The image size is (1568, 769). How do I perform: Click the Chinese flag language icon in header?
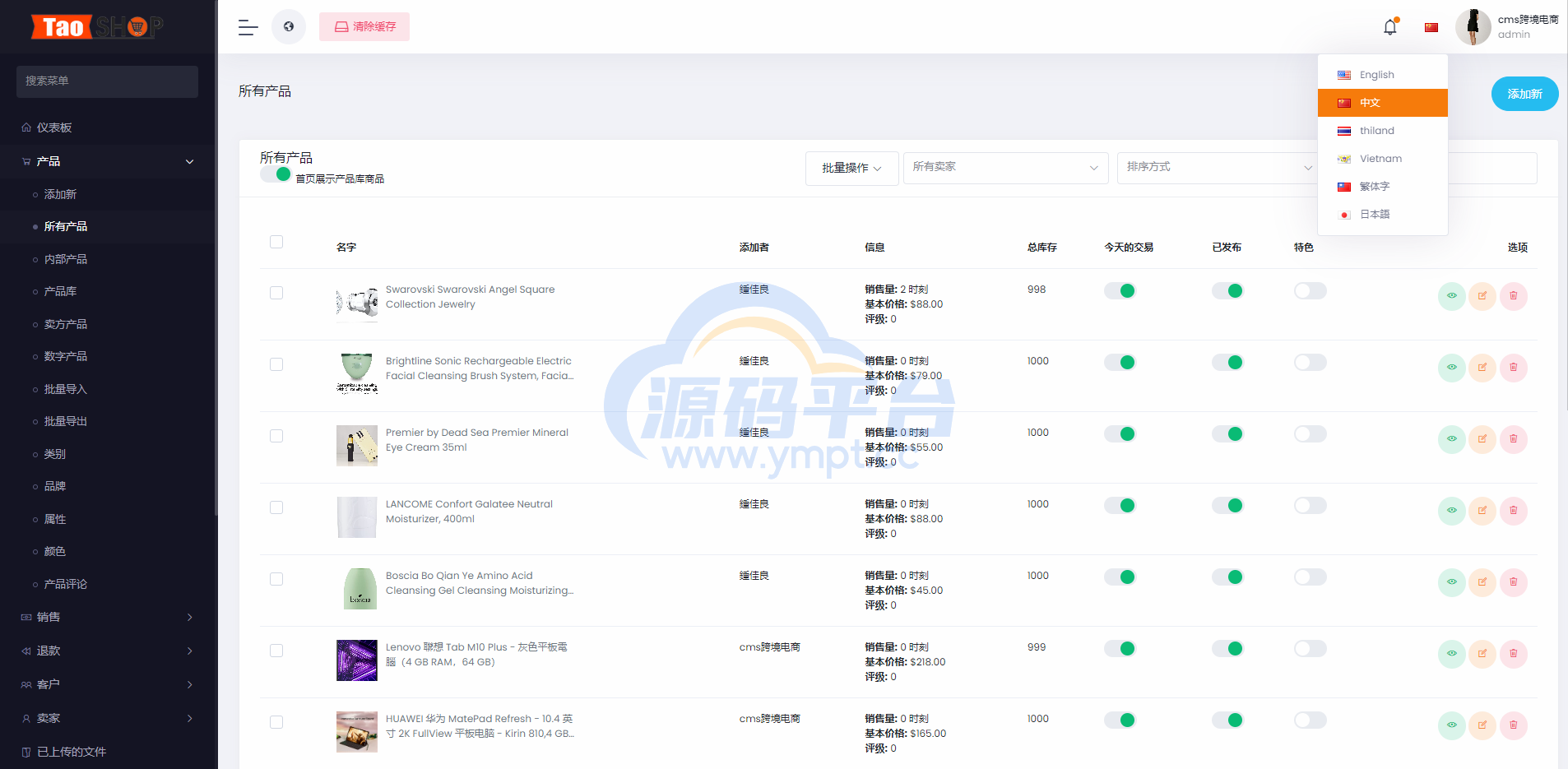click(x=1431, y=27)
